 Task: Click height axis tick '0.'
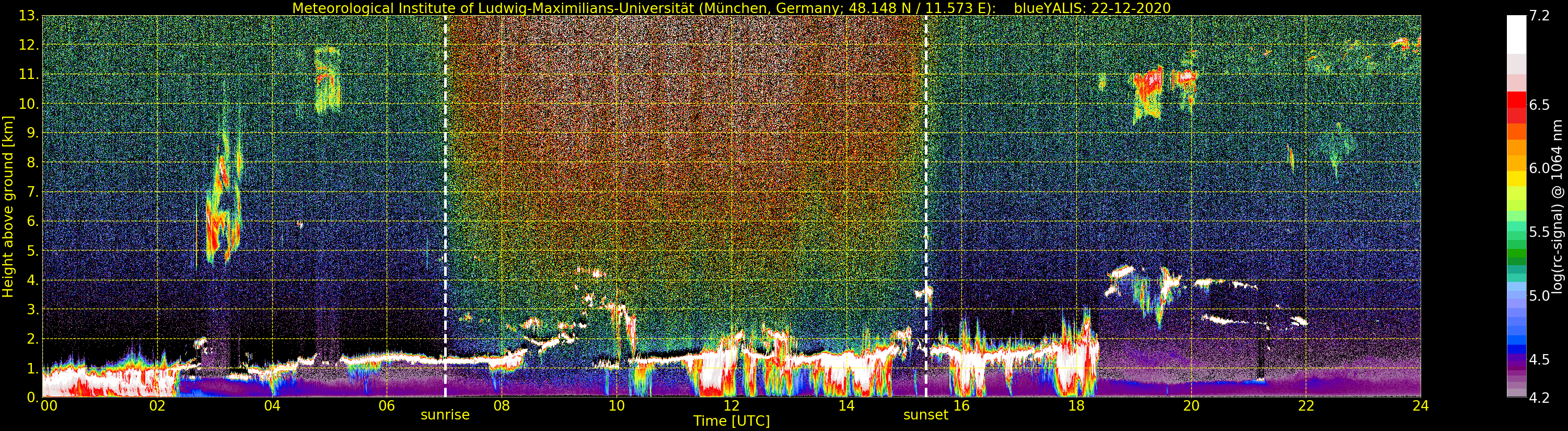[32, 397]
